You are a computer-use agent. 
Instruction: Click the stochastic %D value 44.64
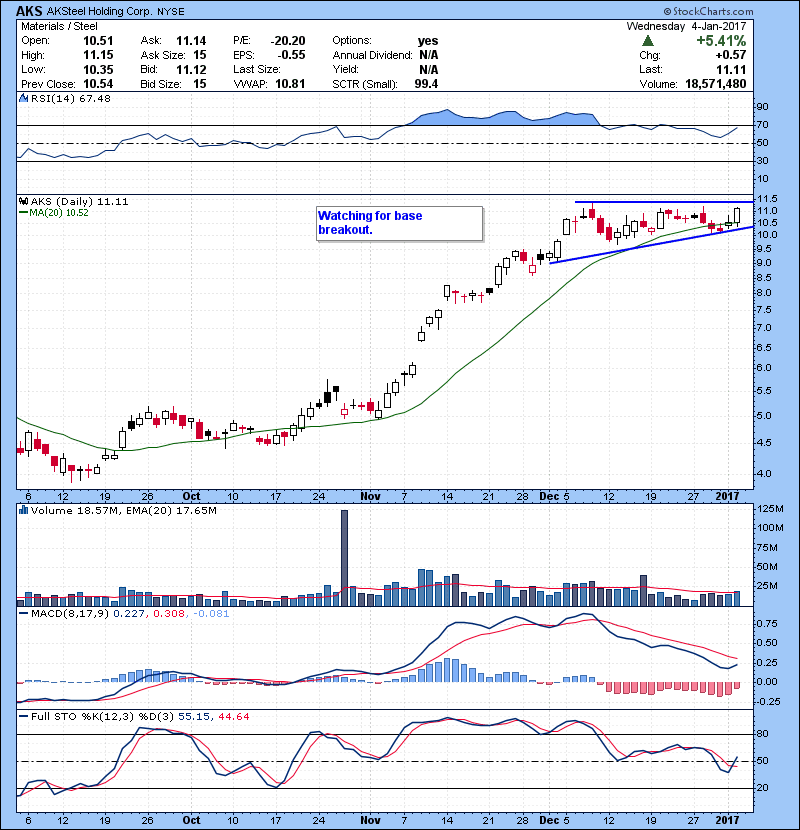pos(233,716)
